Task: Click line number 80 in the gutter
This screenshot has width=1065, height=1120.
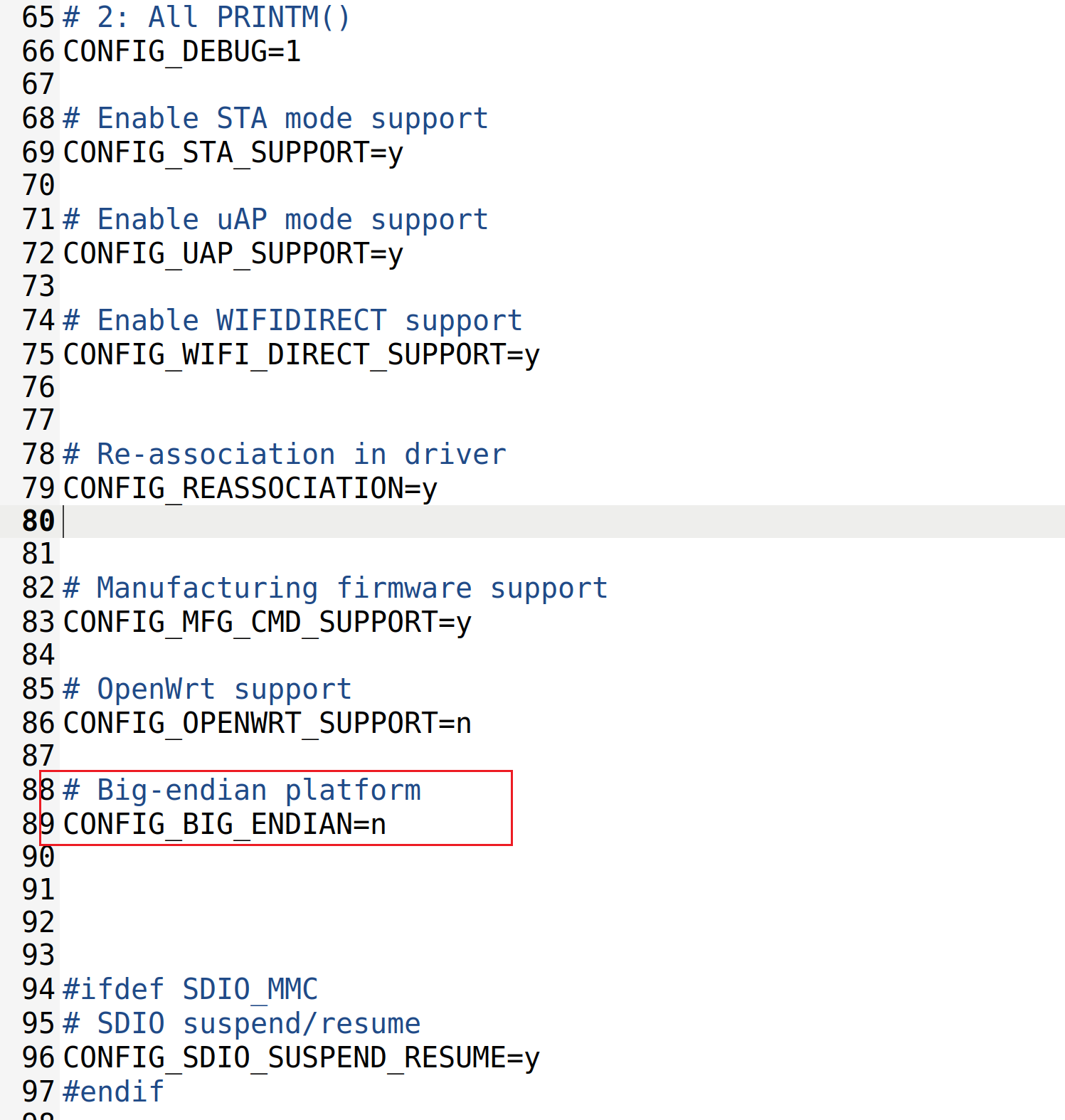Action: coord(38,522)
